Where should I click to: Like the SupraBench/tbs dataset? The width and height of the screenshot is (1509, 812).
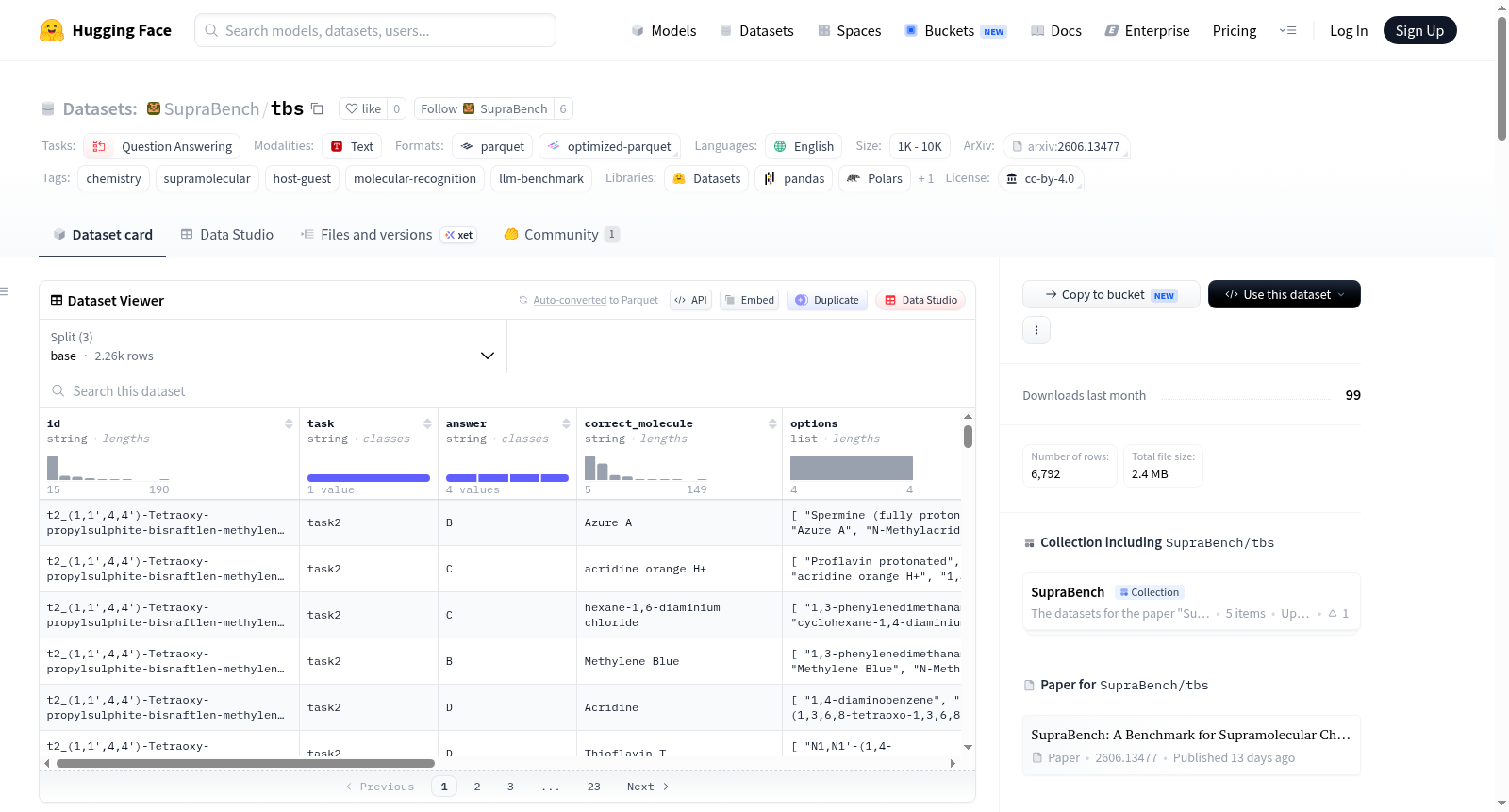click(363, 108)
